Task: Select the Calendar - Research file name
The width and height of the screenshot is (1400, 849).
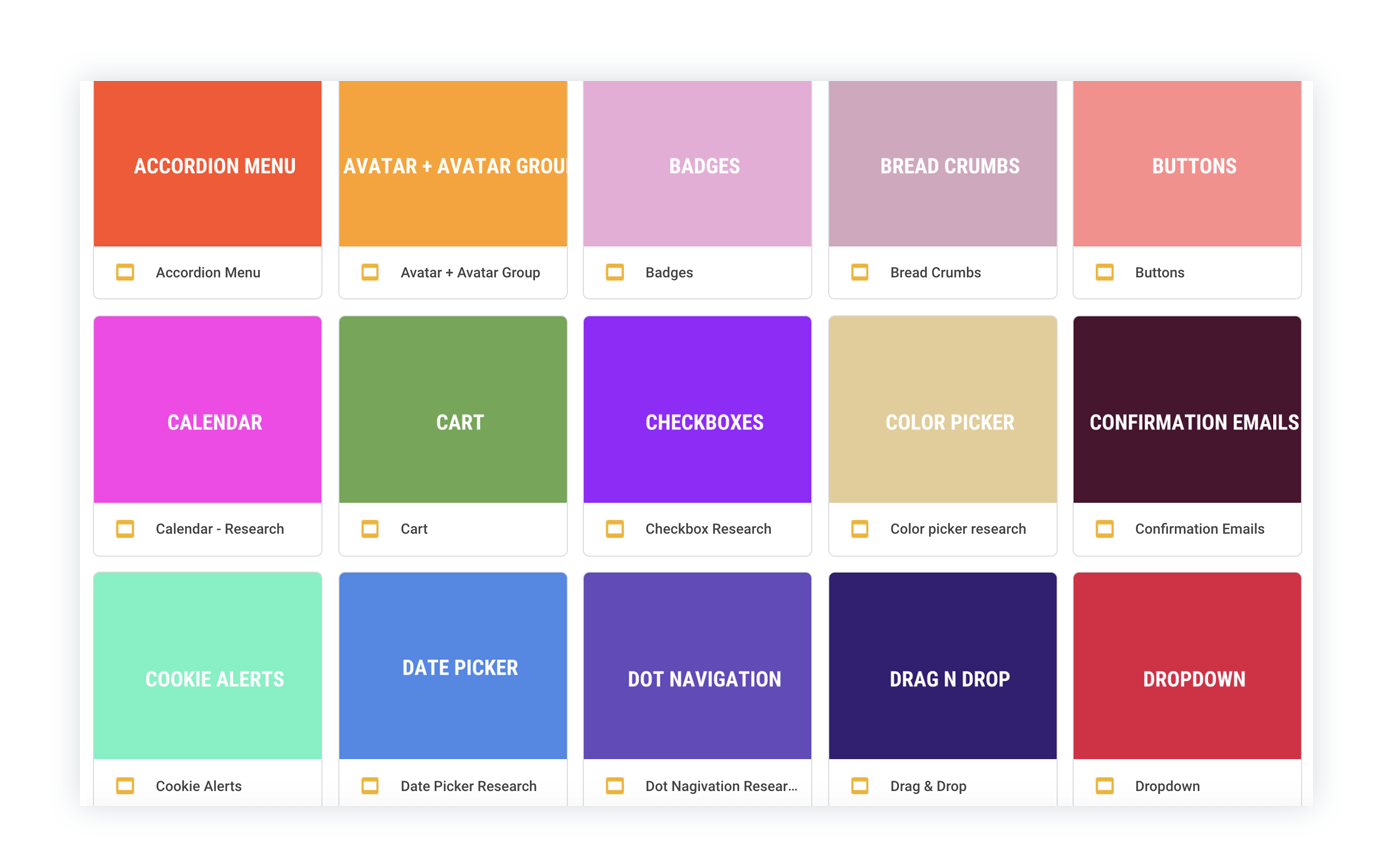Action: 220,529
